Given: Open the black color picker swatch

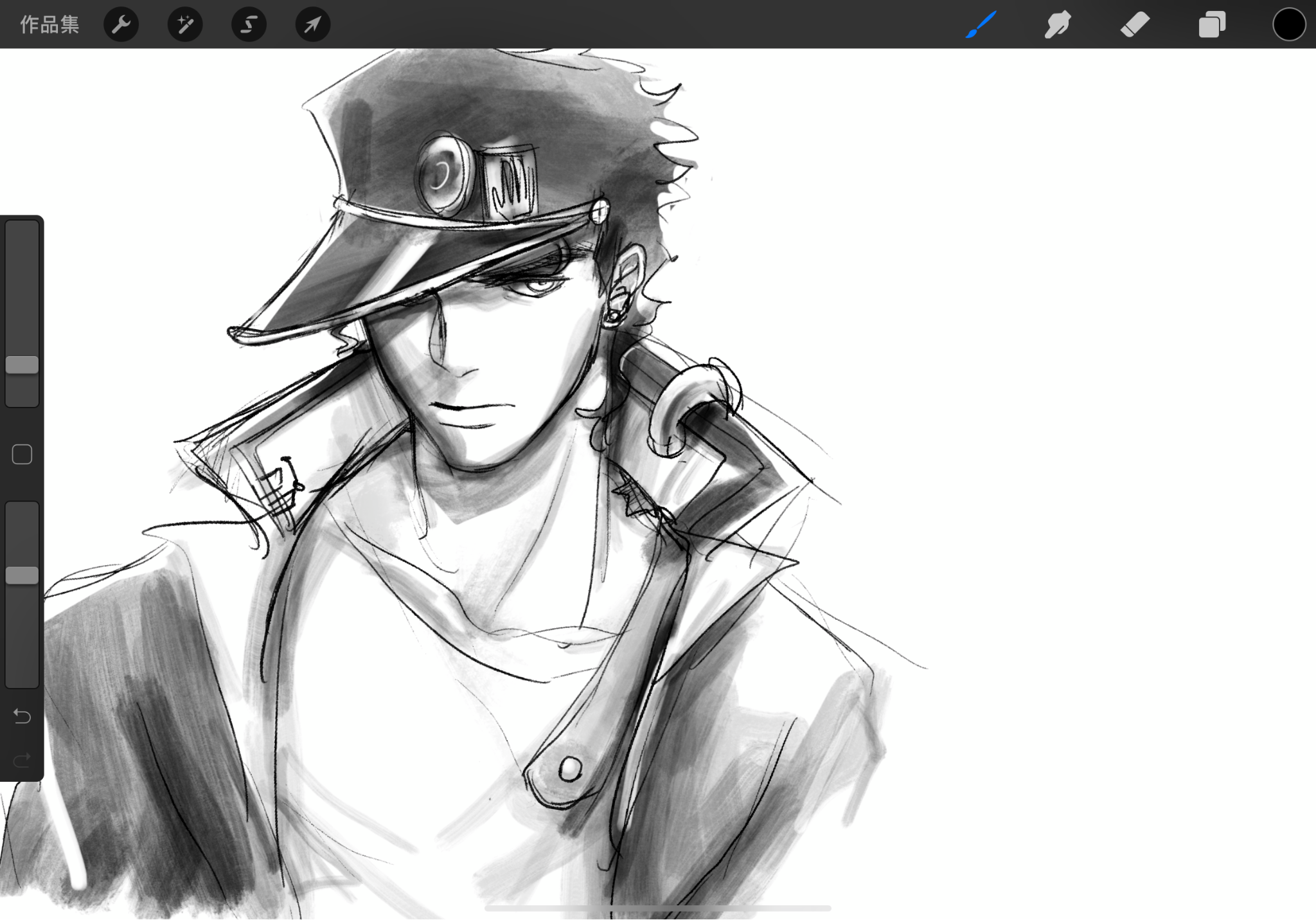Looking at the screenshot, I should 1289,24.
